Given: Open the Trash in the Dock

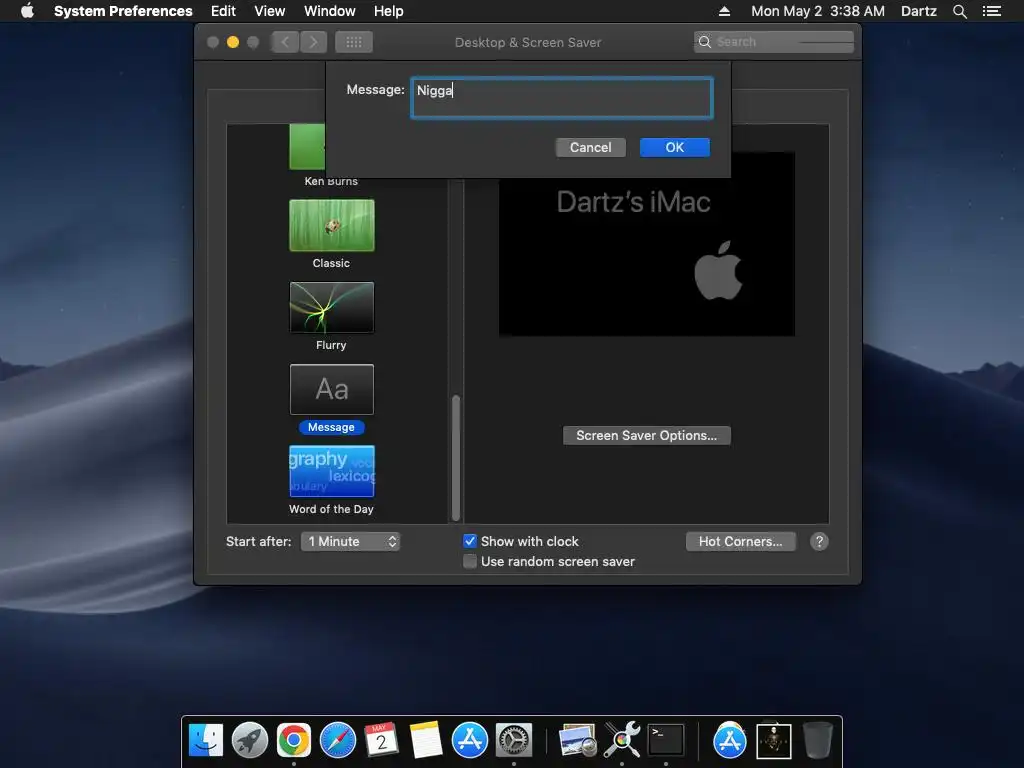Looking at the screenshot, I should pyautogui.click(x=817, y=741).
